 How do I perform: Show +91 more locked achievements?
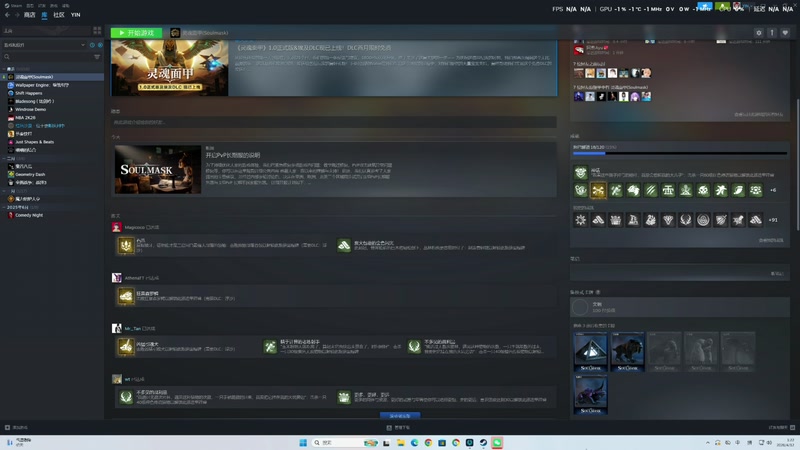pyautogui.click(x=773, y=220)
